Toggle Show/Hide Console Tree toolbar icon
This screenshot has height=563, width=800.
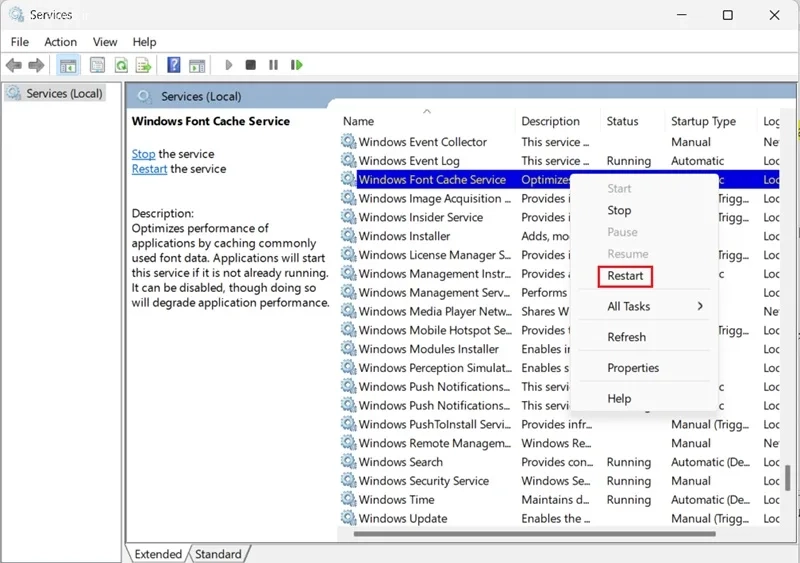[x=68, y=65]
